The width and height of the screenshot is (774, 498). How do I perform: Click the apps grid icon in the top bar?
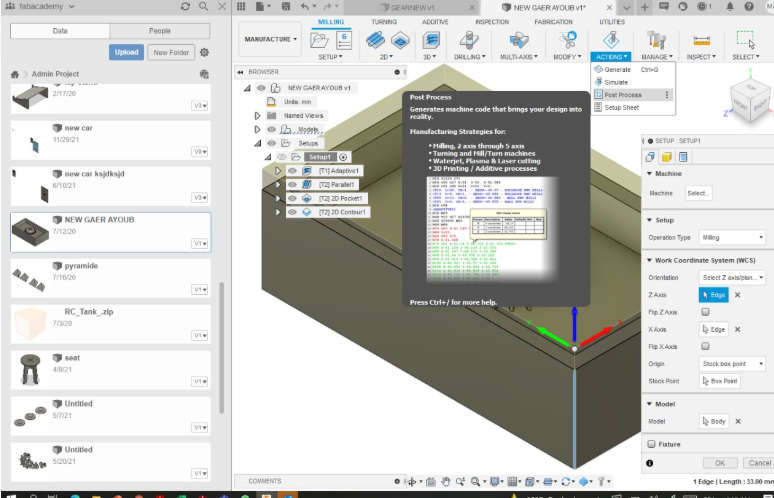(x=241, y=6)
